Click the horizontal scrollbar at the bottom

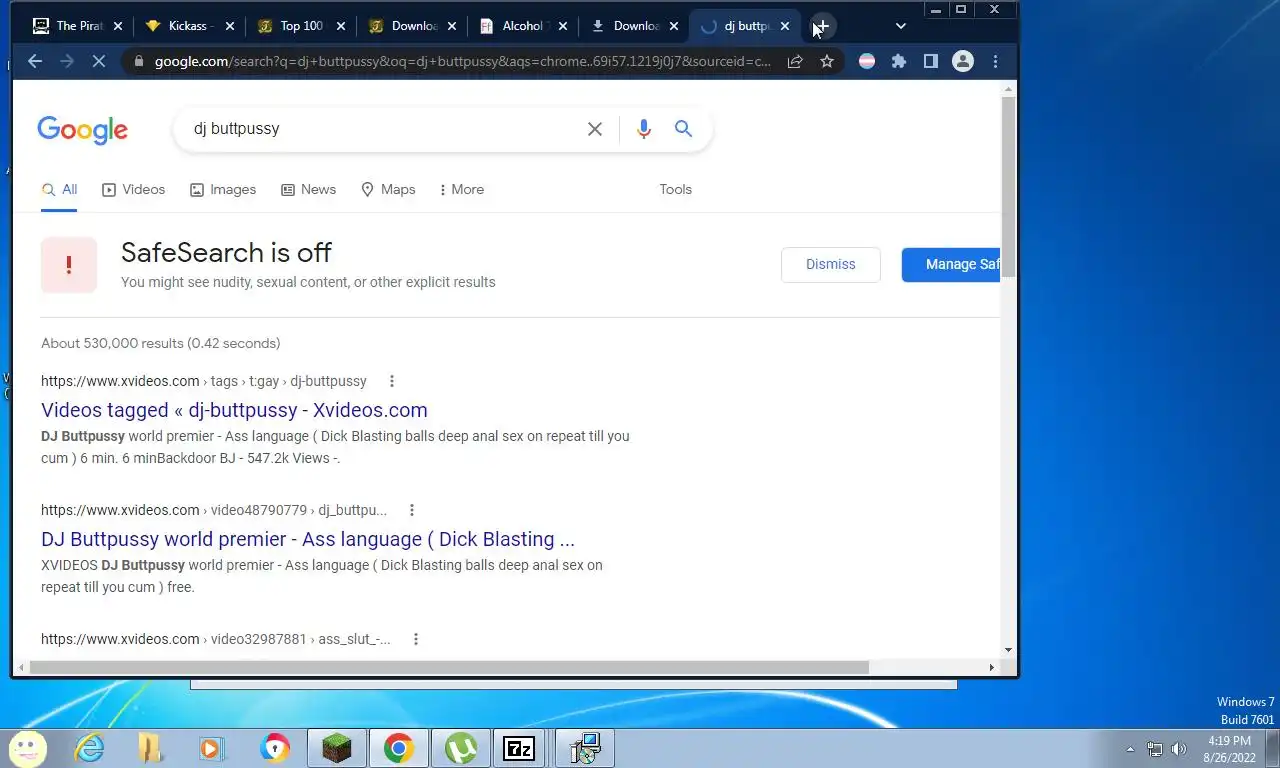point(449,667)
